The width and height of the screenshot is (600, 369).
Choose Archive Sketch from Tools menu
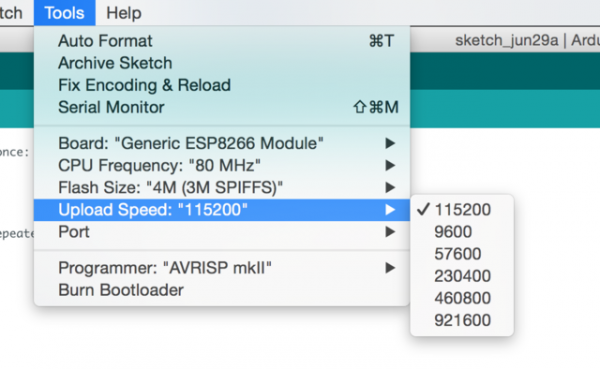pyautogui.click(x=222, y=63)
